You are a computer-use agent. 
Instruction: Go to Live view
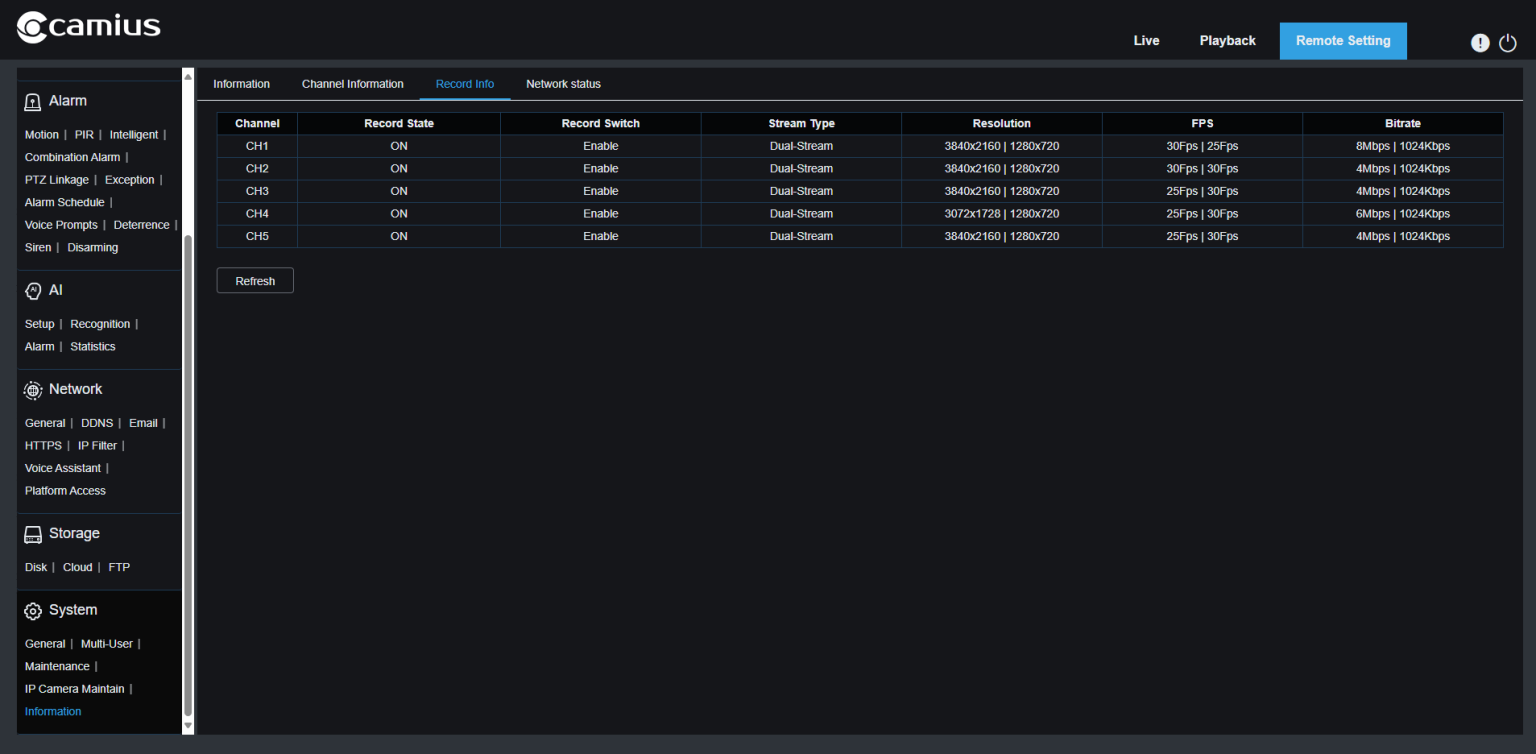(x=1146, y=40)
